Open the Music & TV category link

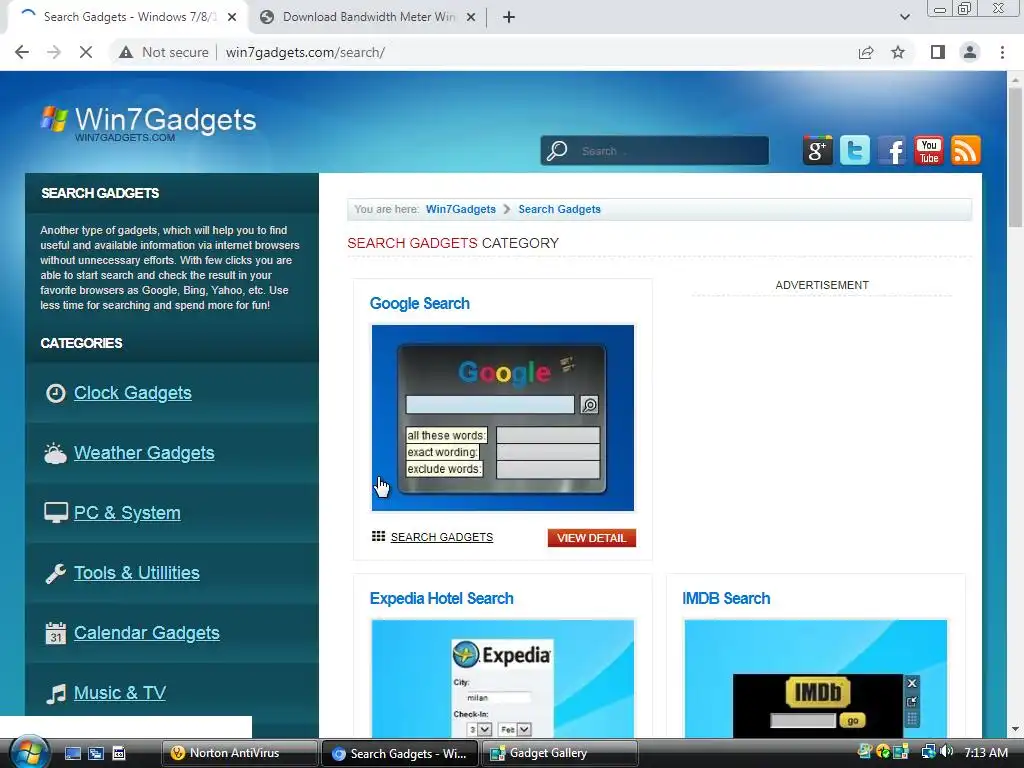(120, 693)
